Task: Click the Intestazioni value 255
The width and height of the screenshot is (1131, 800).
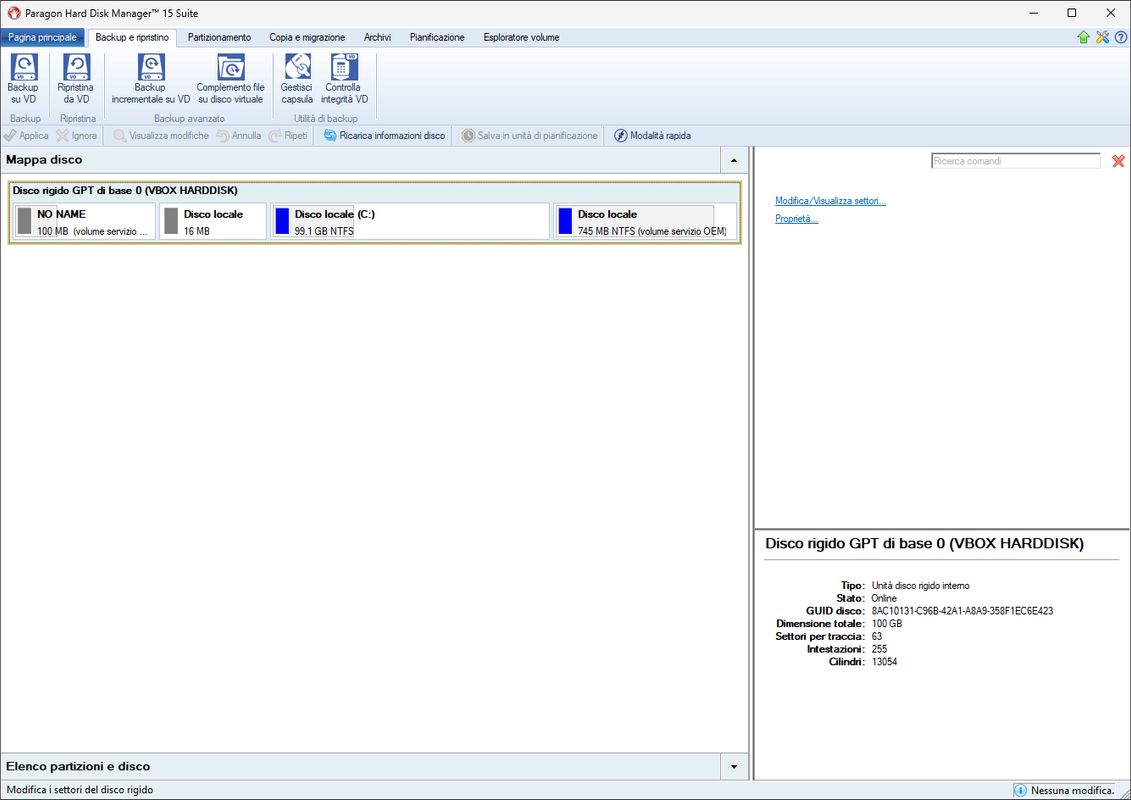Action: [x=879, y=649]
